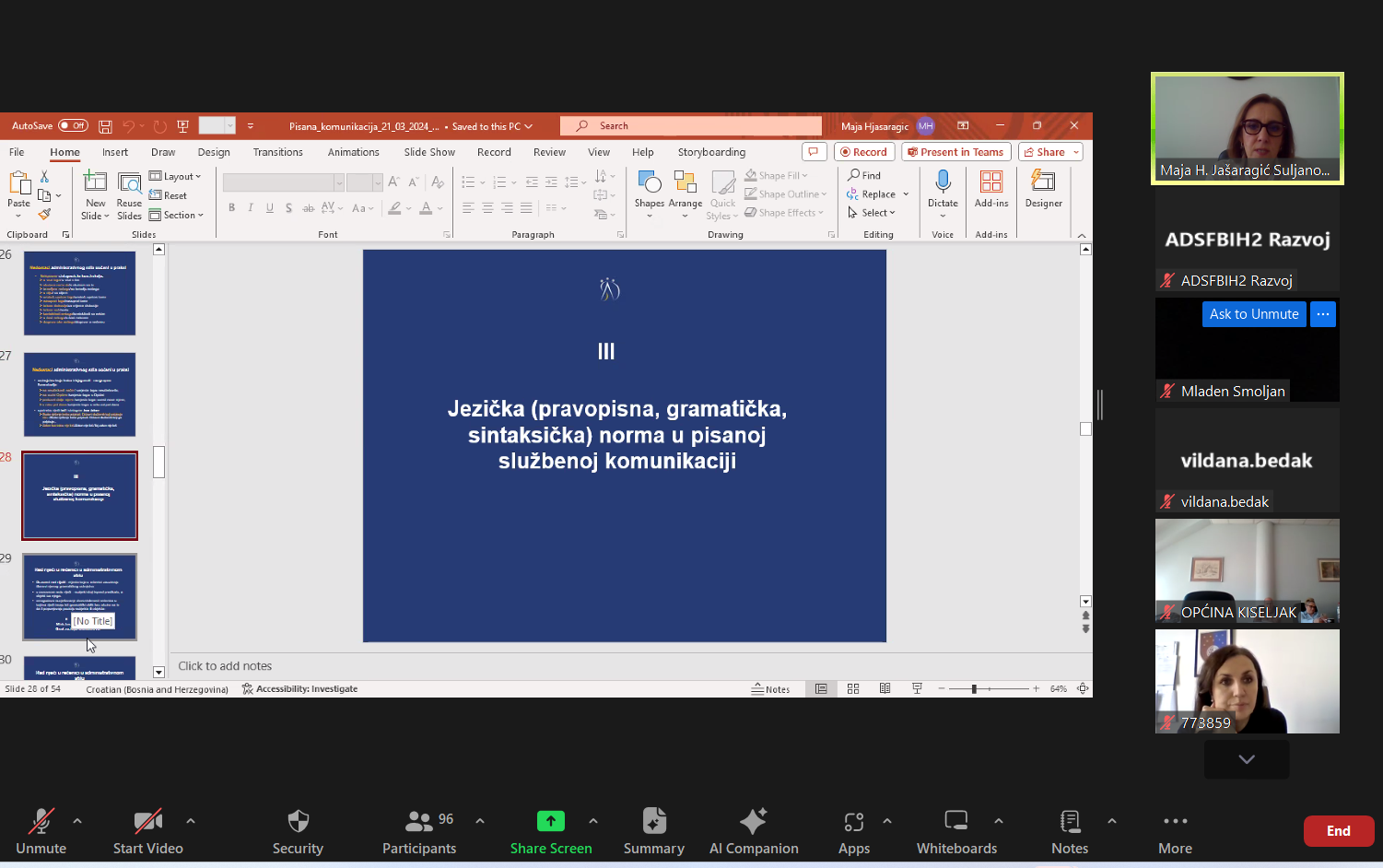Viewport: 1383px width, 868px height.
Task: Open Zoom Security shield icon
Action: (x=298, y=822)
